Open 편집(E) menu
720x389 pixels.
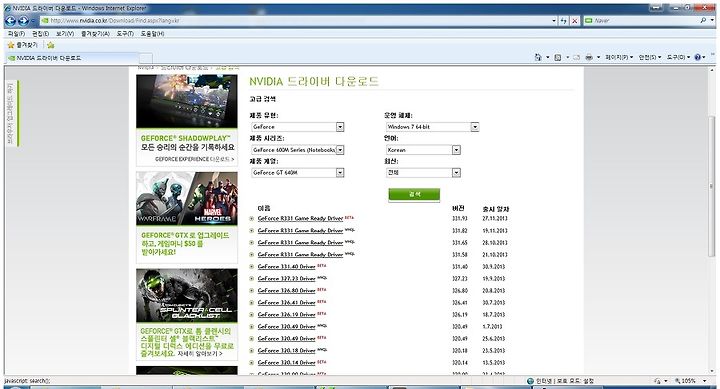click(40, 34)
